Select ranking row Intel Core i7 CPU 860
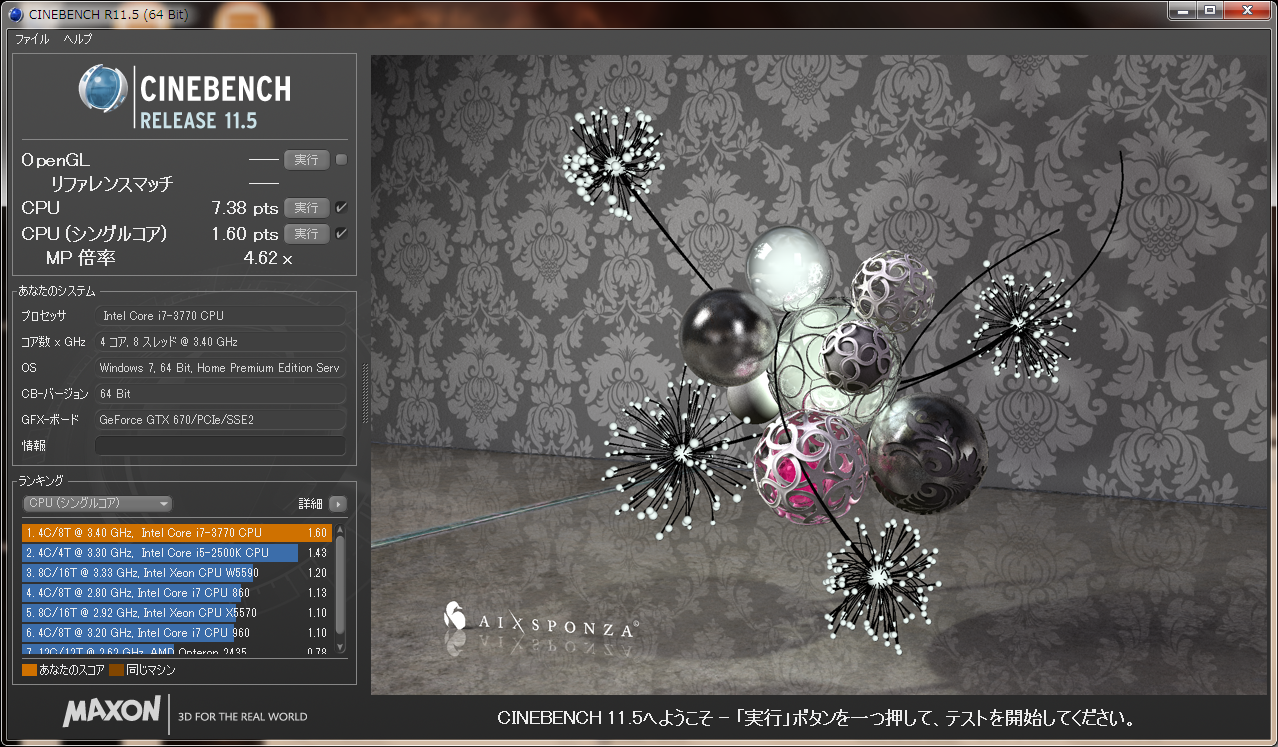This screenshot has width=1278, height=747. 176,593
